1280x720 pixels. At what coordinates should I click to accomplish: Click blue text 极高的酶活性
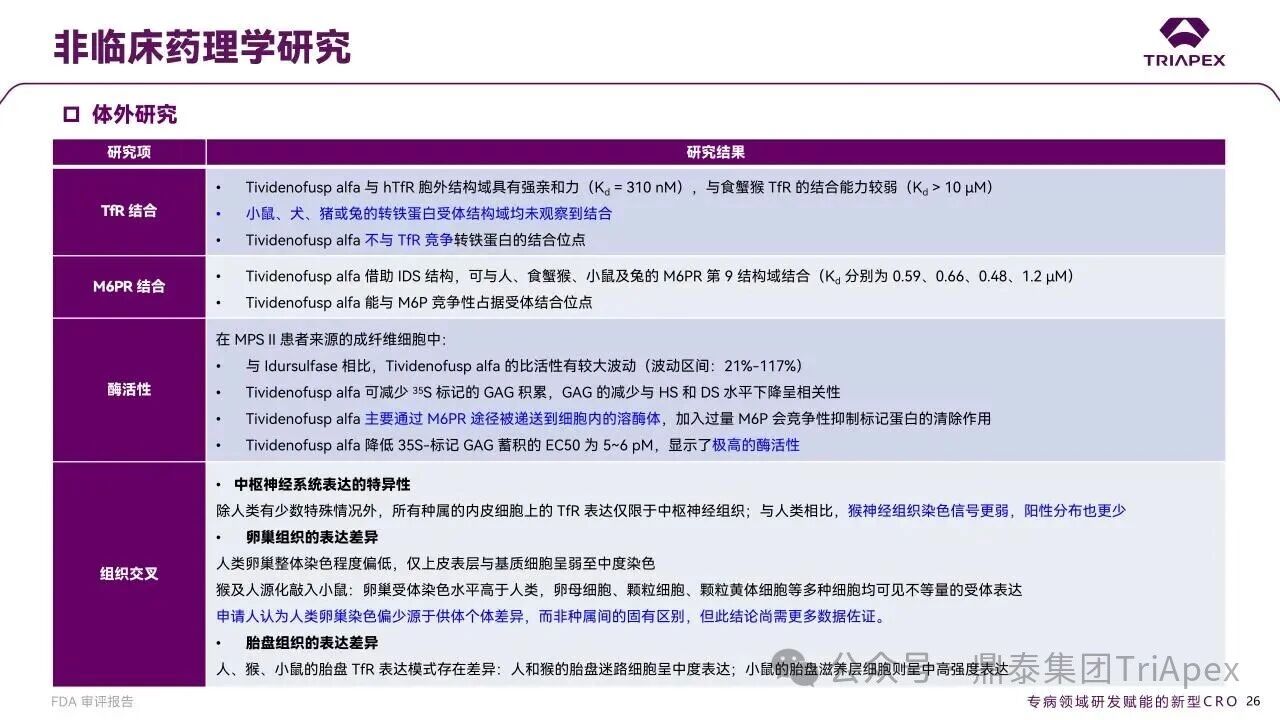755,445
